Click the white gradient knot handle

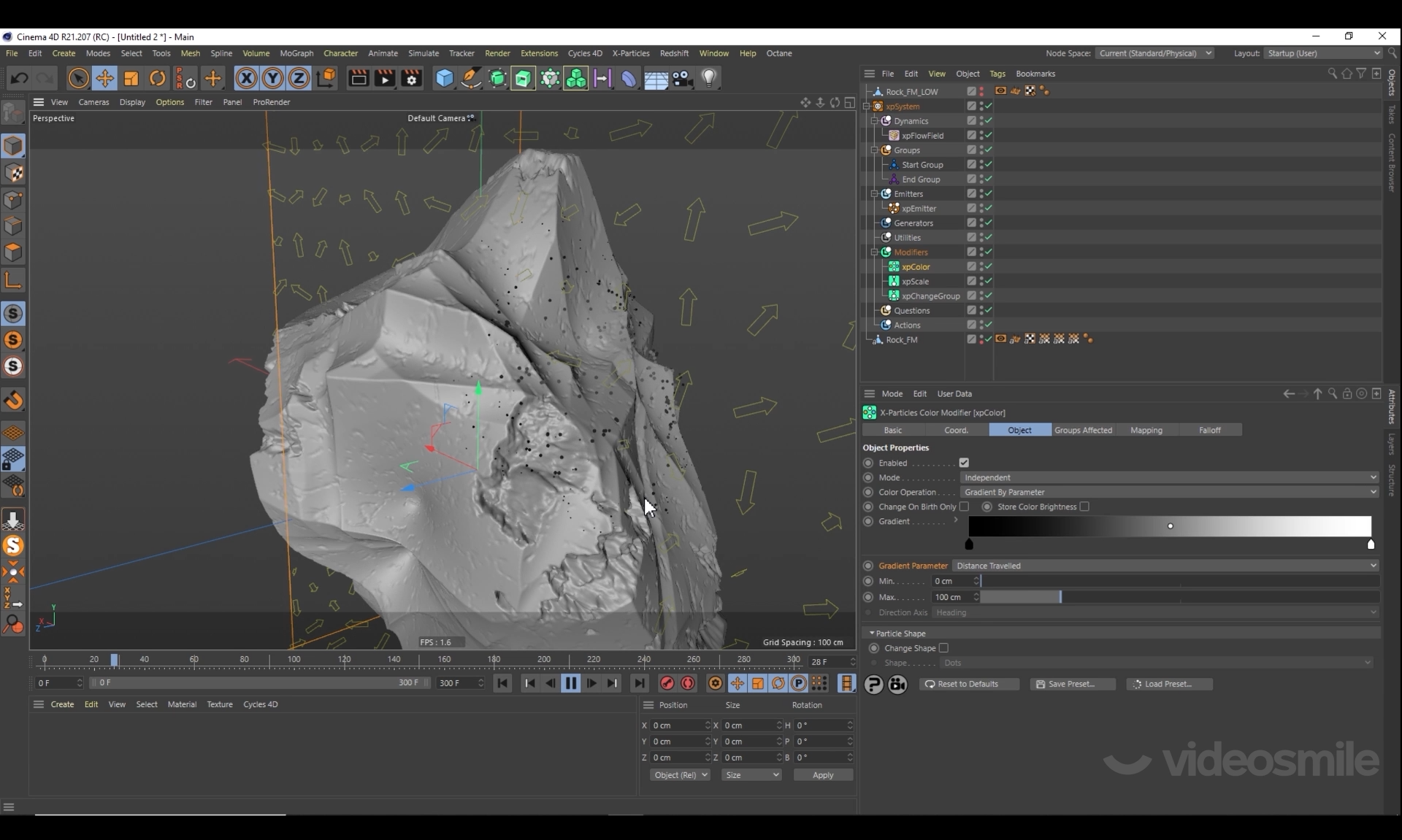[1371, 544]
